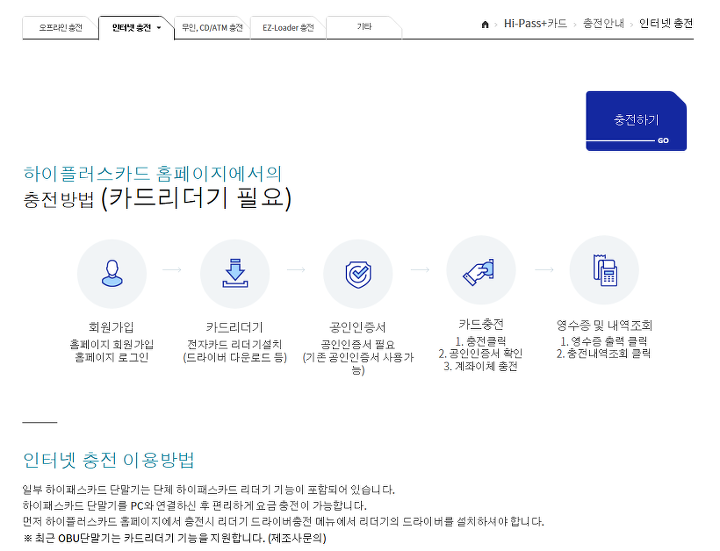Screen dimensions: 720x551
Task: Click the 홈페이지 로그인 text
Action: tap(112, 357)
